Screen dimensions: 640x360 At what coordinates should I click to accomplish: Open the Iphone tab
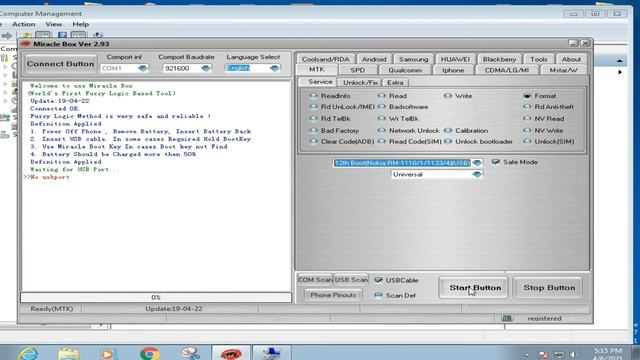pos(453,70)
